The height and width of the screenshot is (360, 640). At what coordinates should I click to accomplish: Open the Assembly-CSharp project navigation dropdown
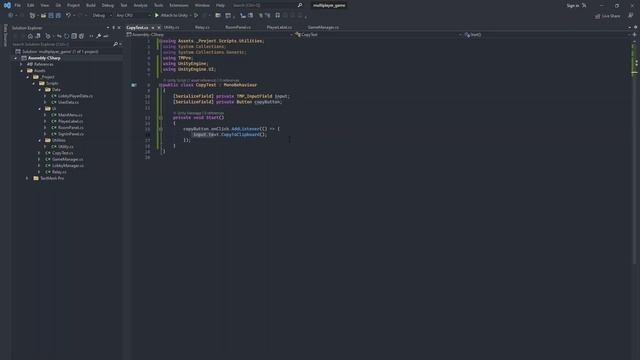point(209,35)
